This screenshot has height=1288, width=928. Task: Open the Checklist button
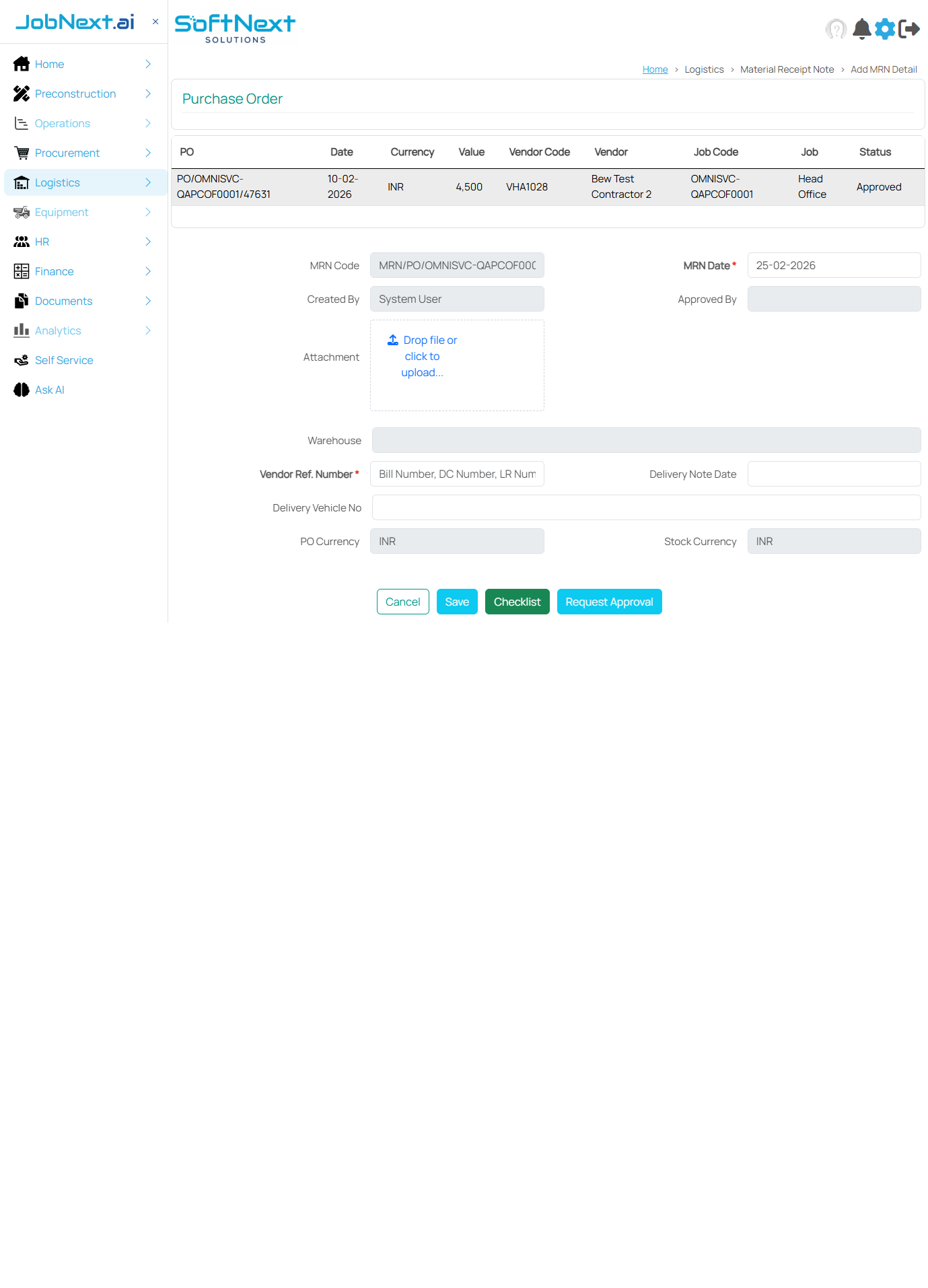point(517,602)
